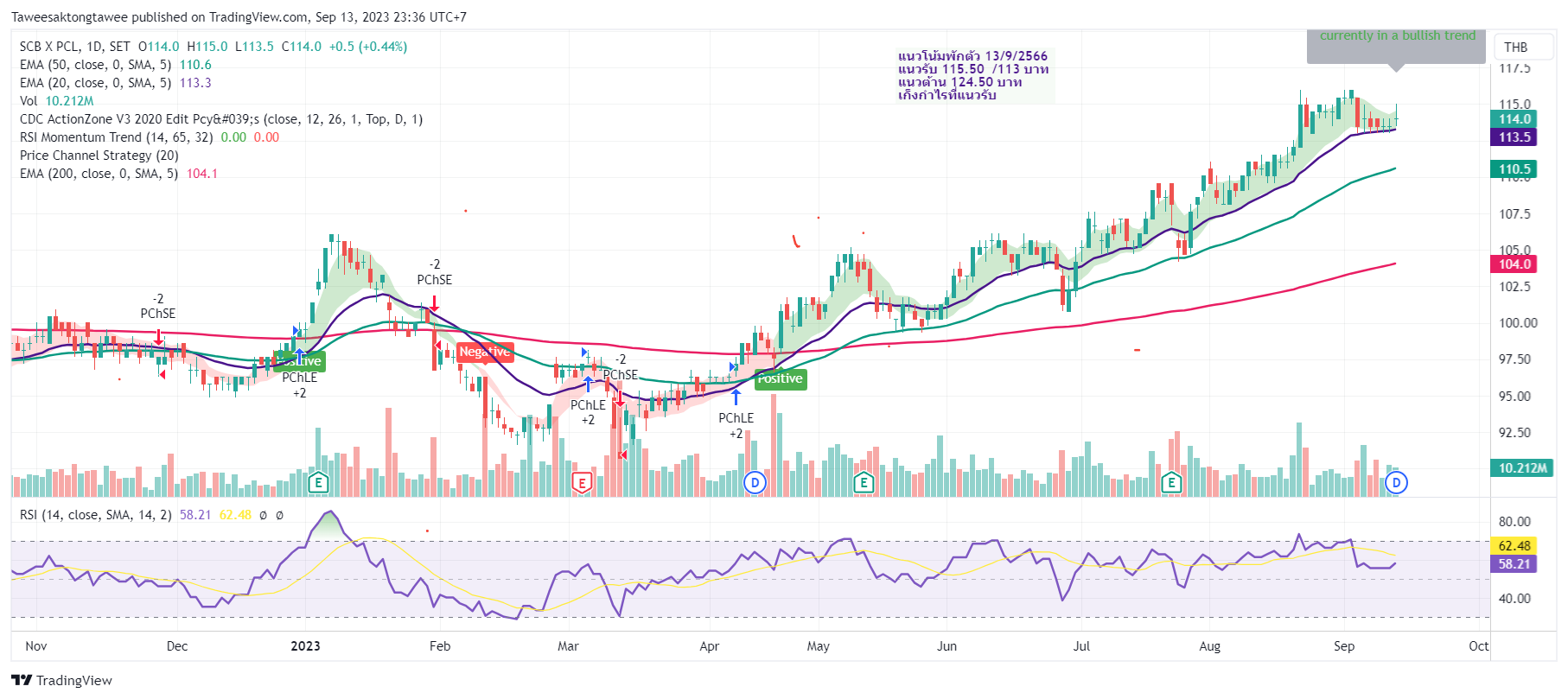This screenshot has width=1568, height=699.
Task: Click the -2 PChSE label near December
Action: pyautogui.click(x=158, y=306)
